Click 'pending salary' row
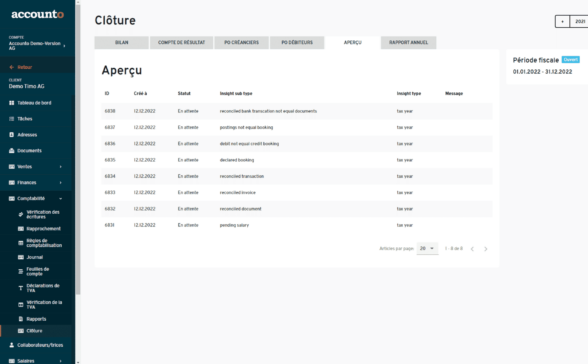 tap(297, 225)
